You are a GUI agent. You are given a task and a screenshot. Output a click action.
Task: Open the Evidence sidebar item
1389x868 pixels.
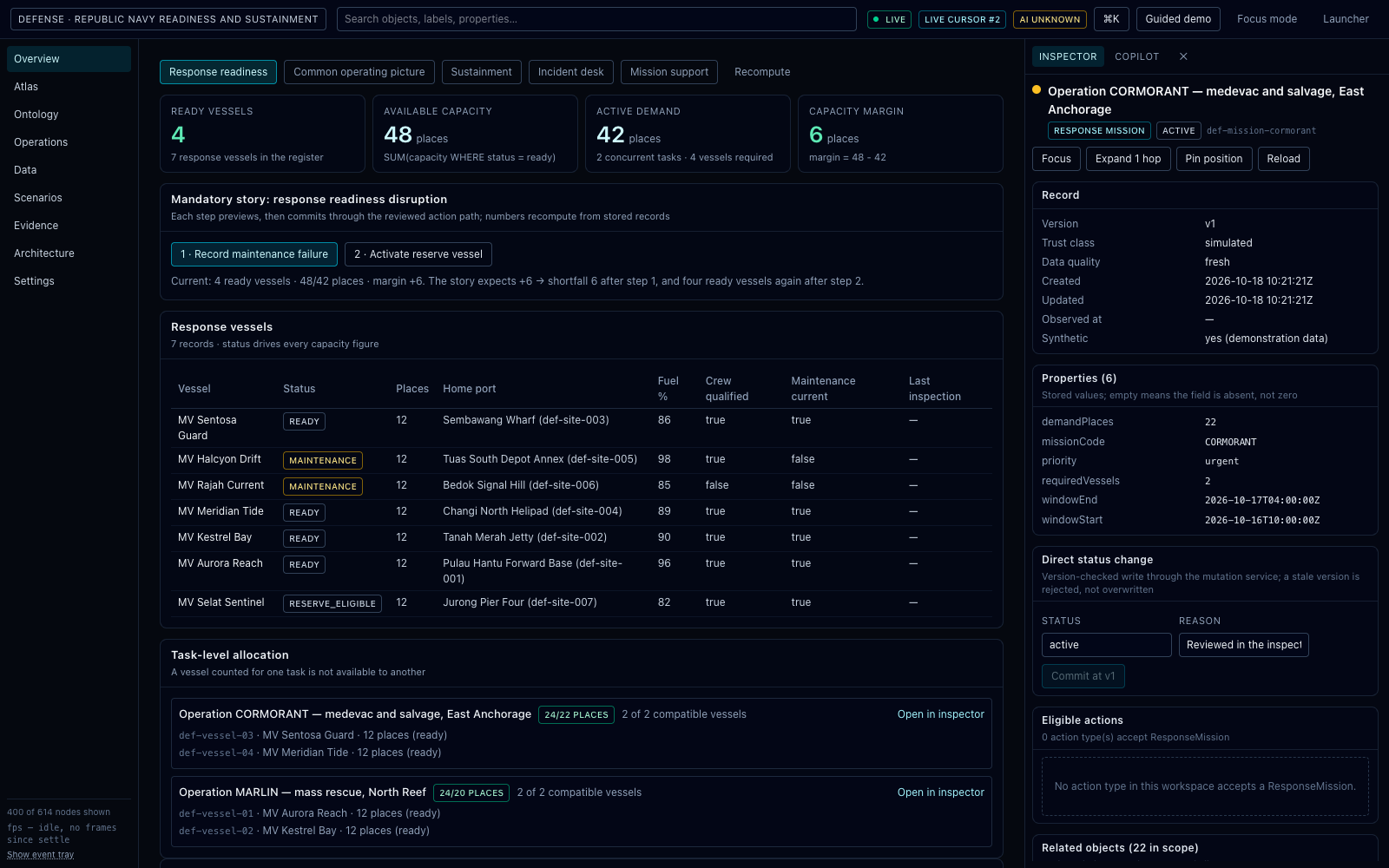(69, 226)
